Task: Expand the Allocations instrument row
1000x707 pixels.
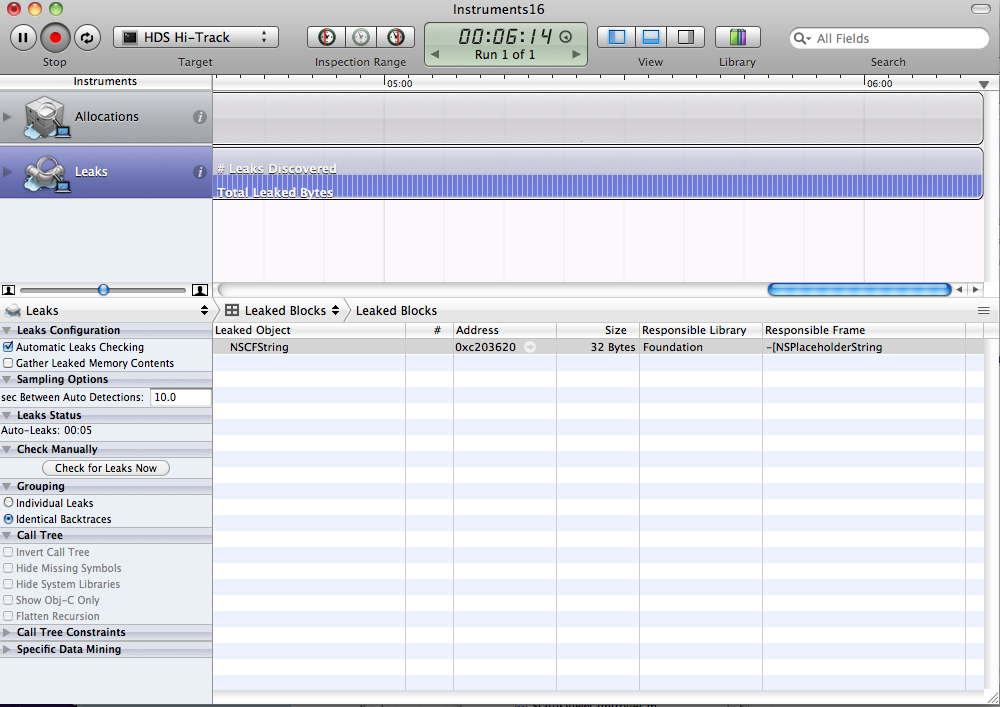Action: click(9, 117)
